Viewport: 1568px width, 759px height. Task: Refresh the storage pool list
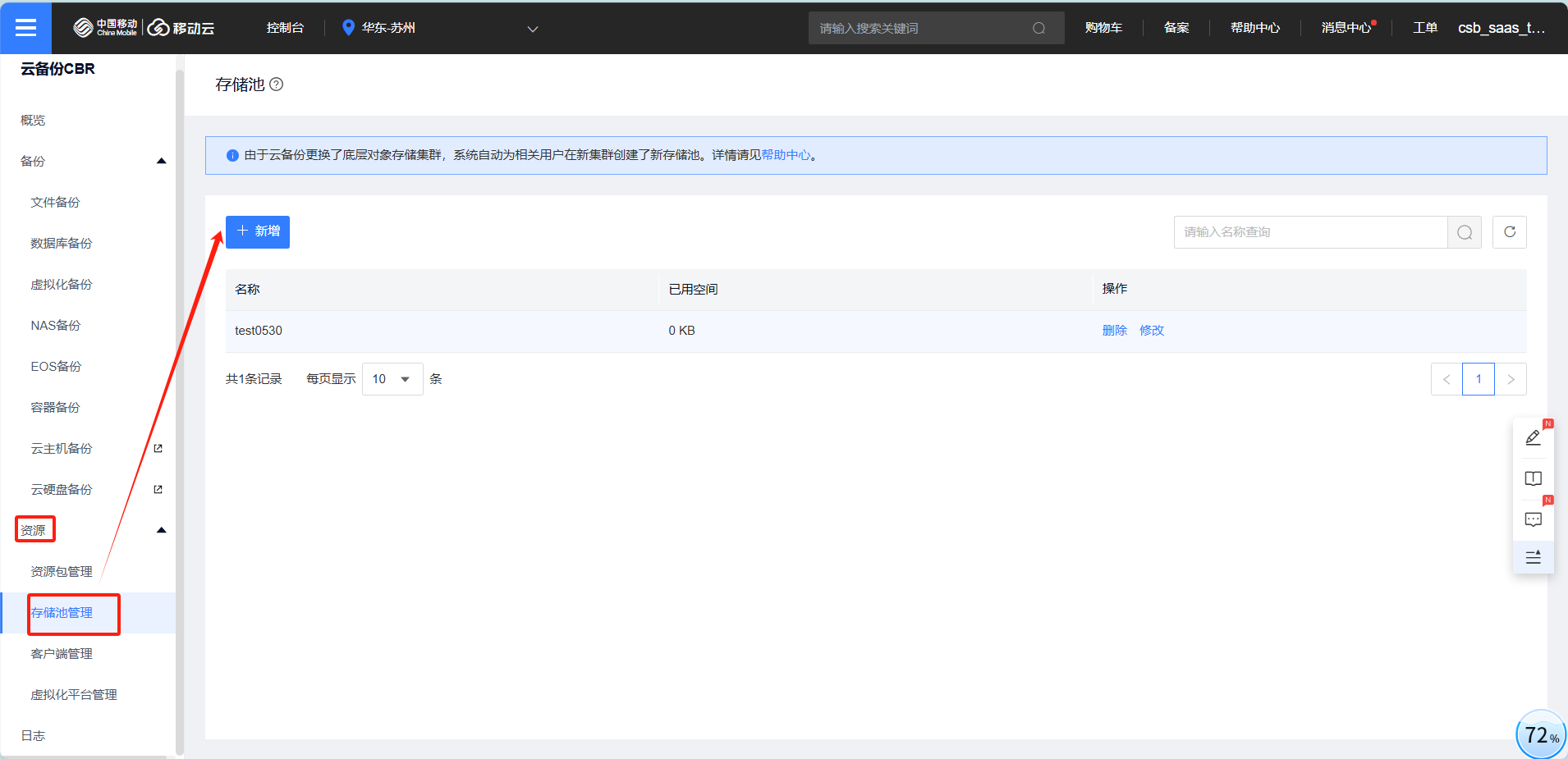pyautogui.click(x=1510, y=232)
